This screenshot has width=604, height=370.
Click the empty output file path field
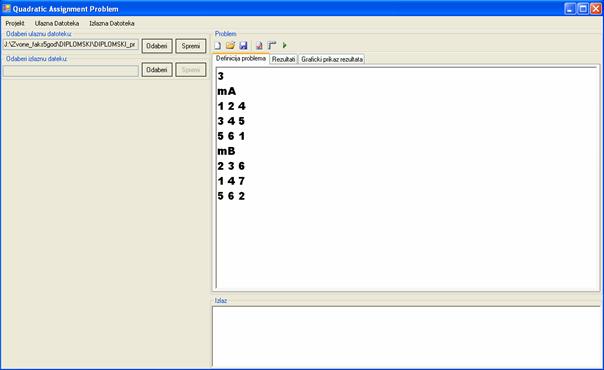click(x=70, y=70)
